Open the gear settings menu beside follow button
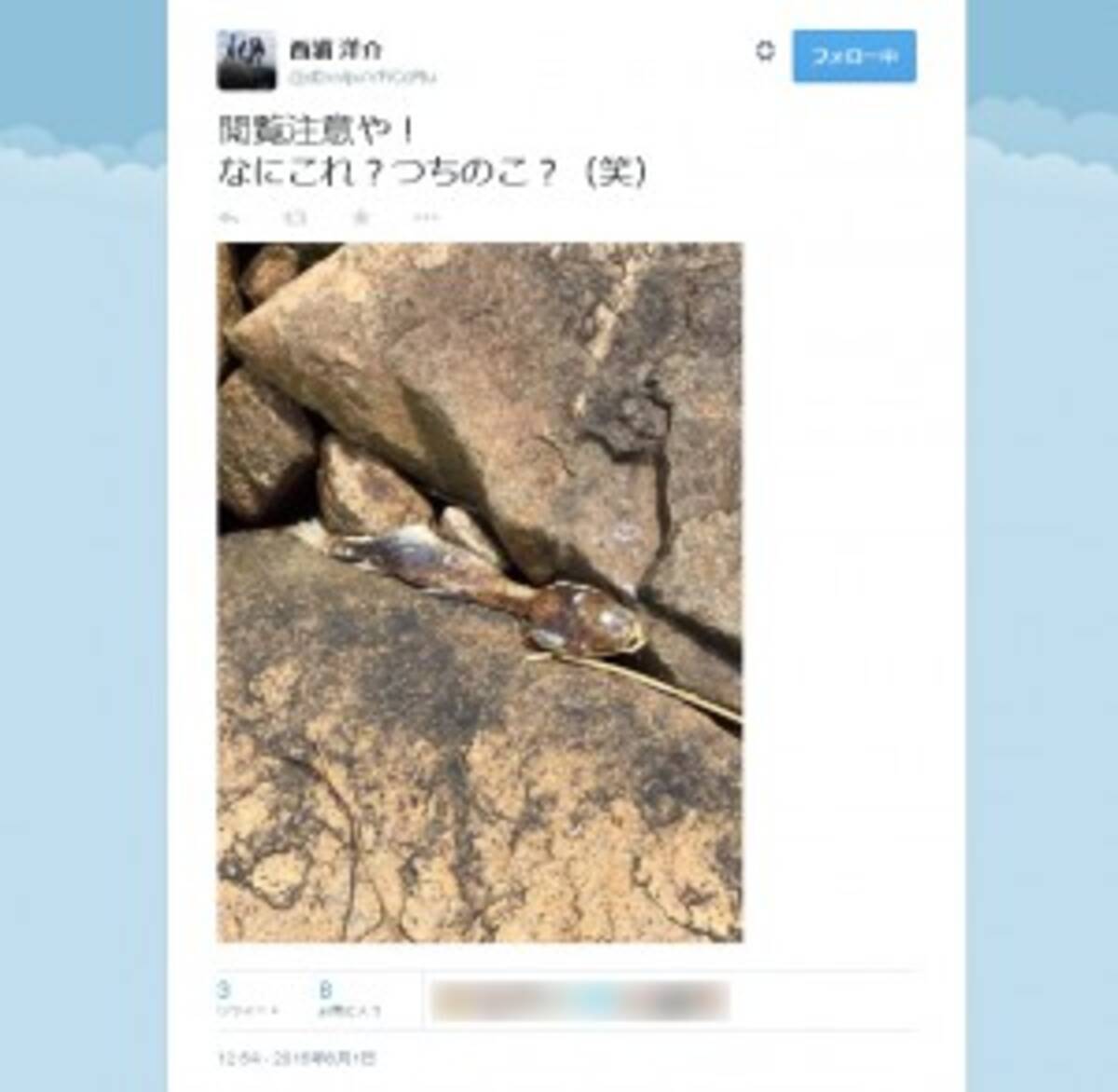 [x=765, y=52]
